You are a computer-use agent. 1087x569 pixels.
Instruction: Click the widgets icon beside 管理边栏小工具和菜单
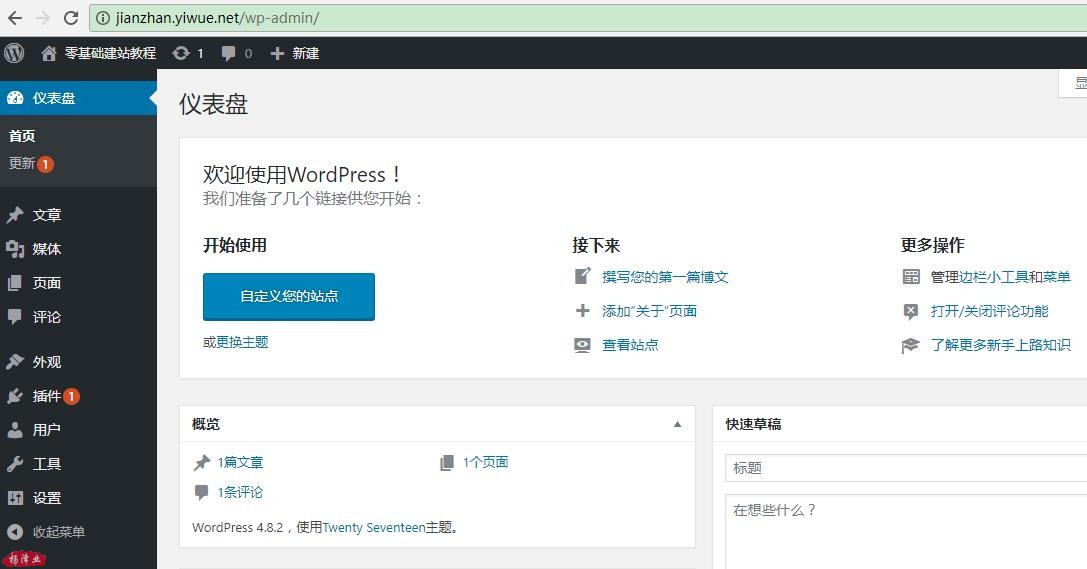911,277
